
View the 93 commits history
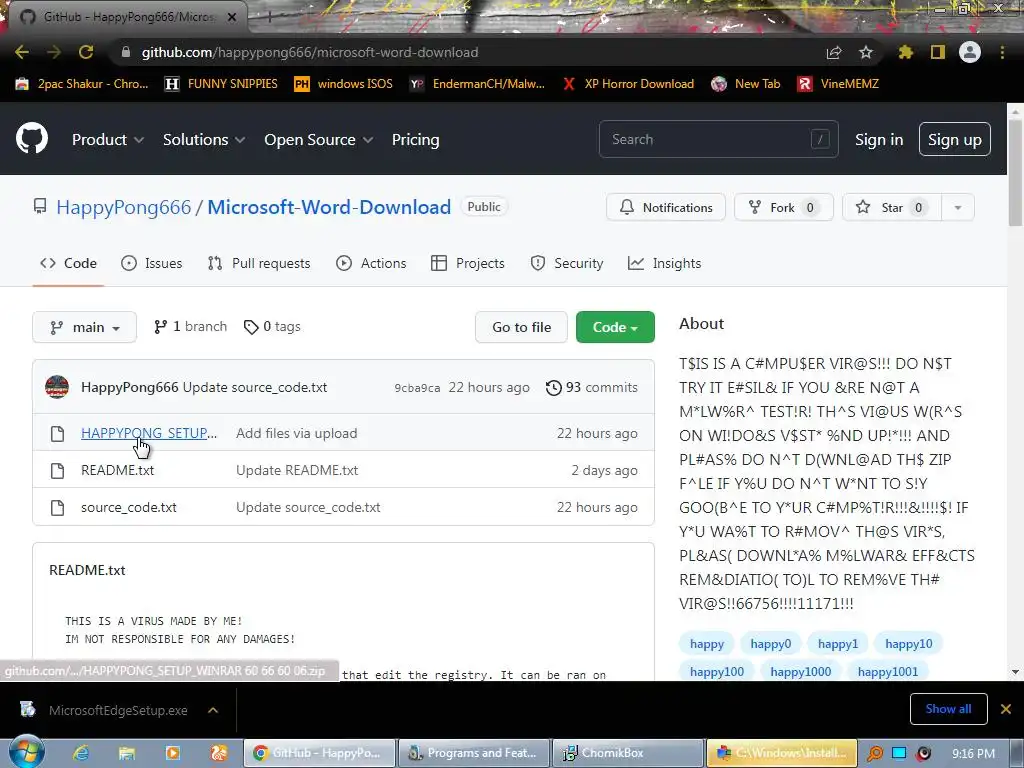coord(592,387)
